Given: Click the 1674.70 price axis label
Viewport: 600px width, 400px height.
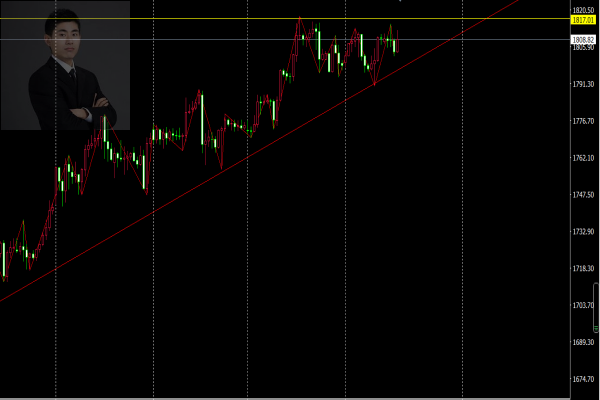Looking at the screenshot, I should [x=583, y=379].
